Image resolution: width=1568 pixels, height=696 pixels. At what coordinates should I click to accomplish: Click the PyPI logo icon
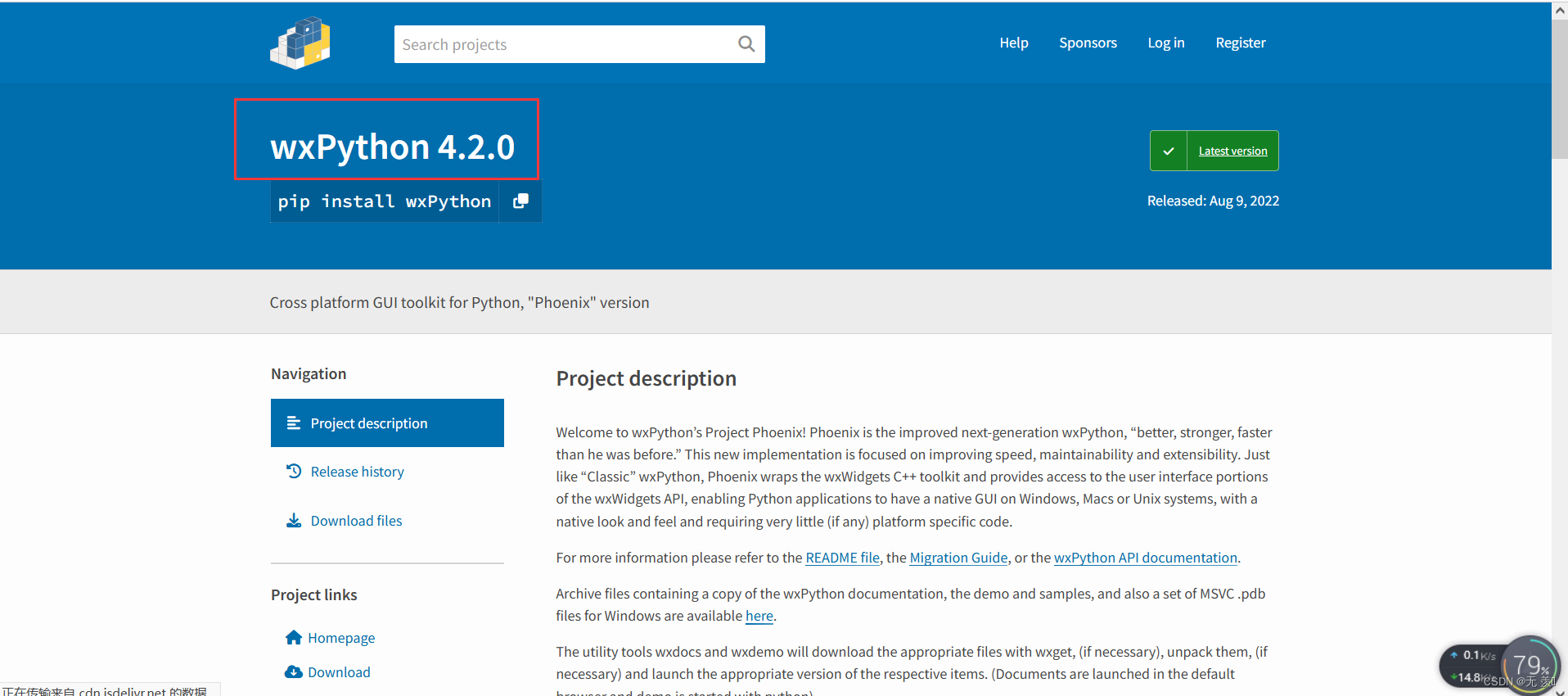(300, 43)
